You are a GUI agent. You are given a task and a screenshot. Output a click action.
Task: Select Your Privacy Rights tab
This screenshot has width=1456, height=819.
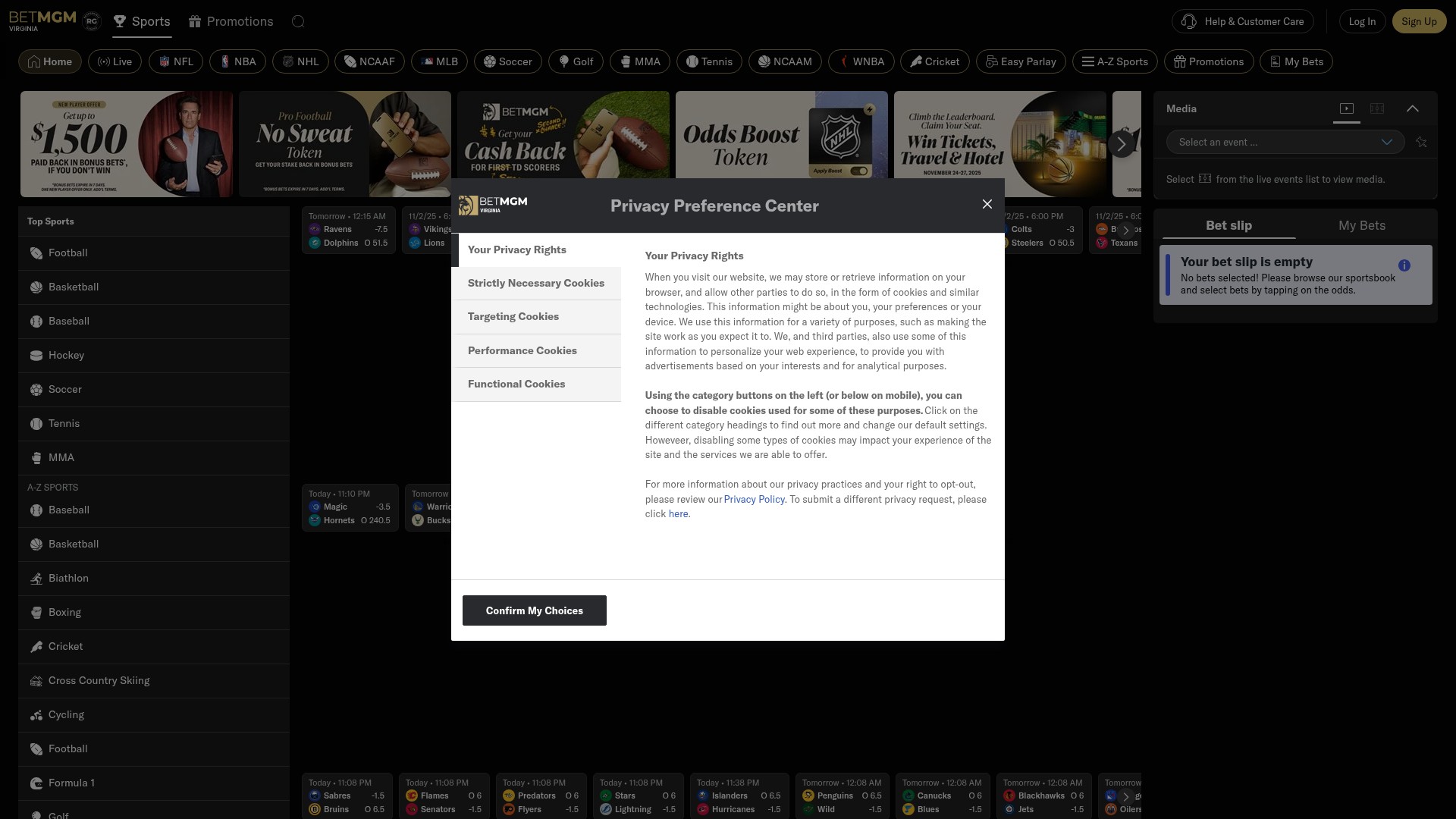[536, 250]
